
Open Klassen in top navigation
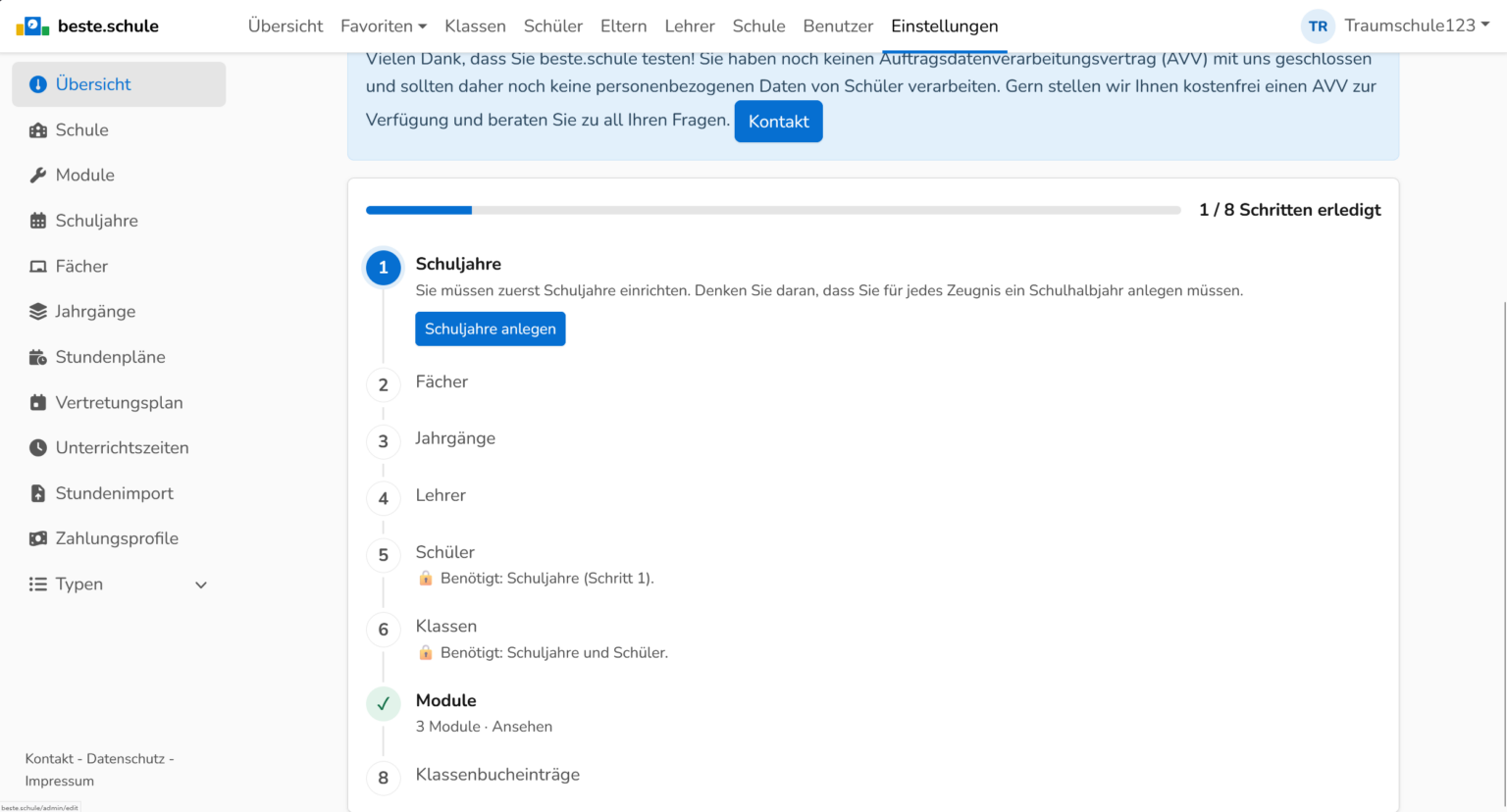coord(475,26)
